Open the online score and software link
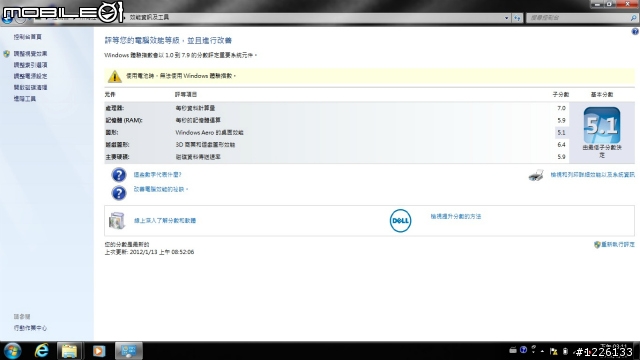The height and width of the screenshot is (360, 640). coord(165,221)
